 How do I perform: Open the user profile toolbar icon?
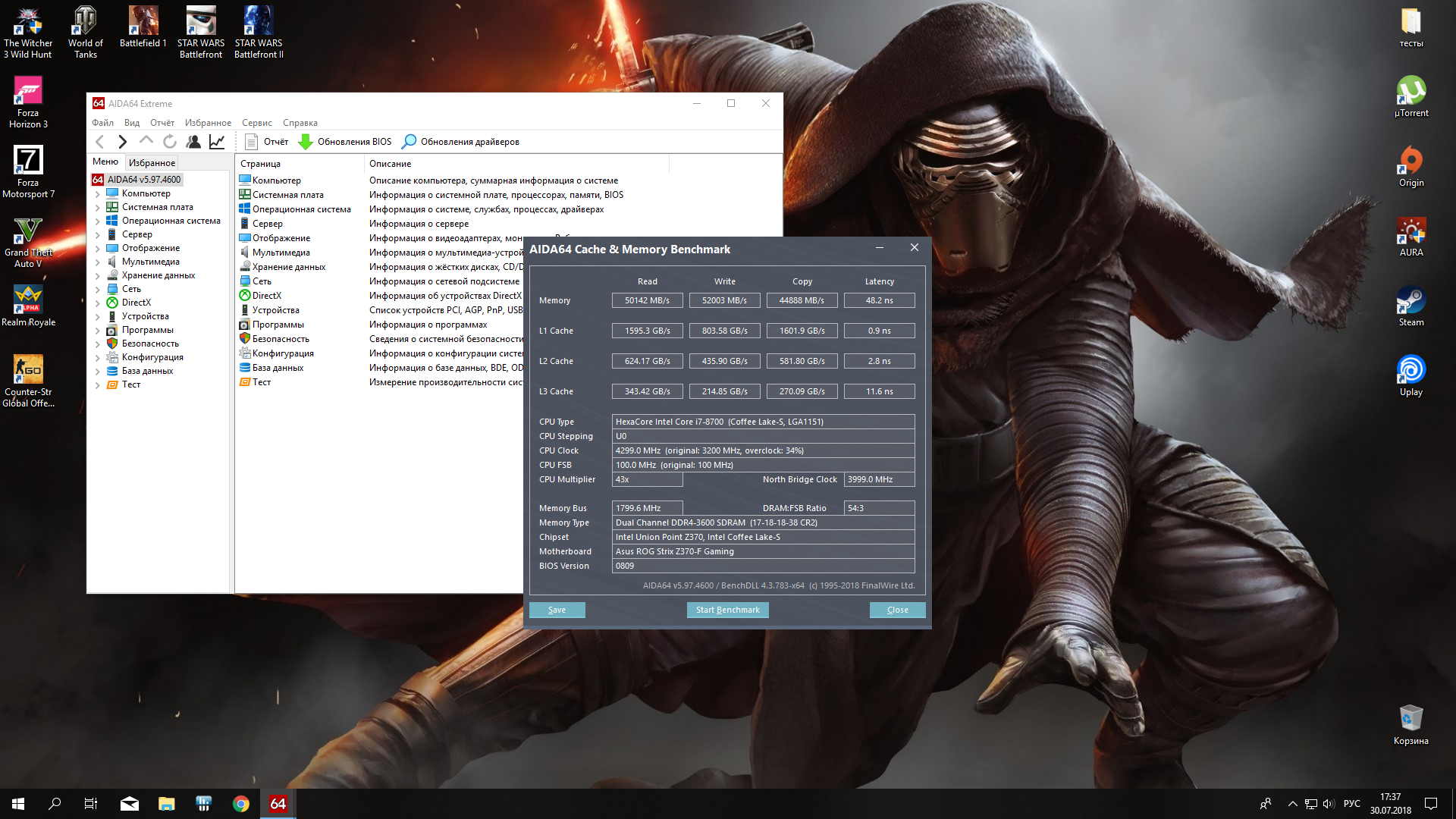click(x=193, y=142)
